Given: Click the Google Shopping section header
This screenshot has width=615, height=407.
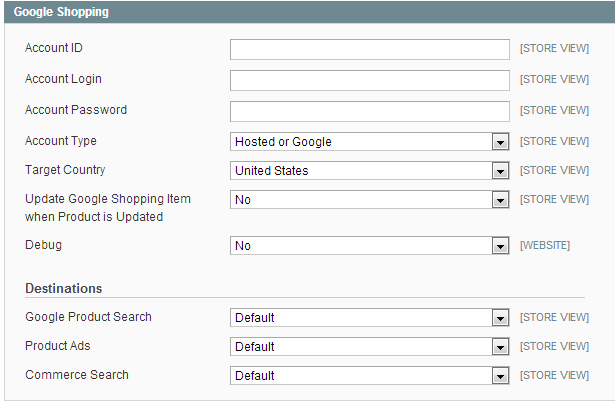Looking at the screenshot, I should point(62,13).
